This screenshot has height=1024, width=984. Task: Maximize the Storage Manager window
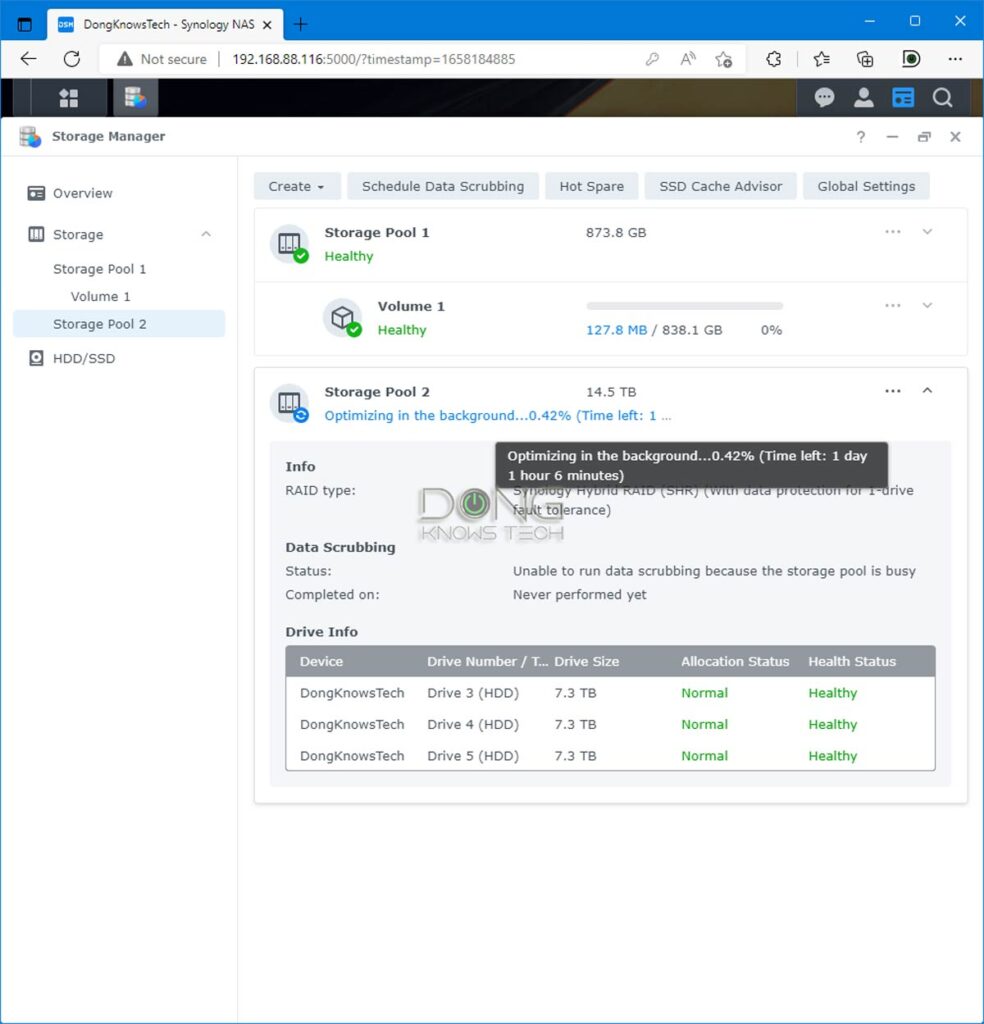tap(924, 136)
